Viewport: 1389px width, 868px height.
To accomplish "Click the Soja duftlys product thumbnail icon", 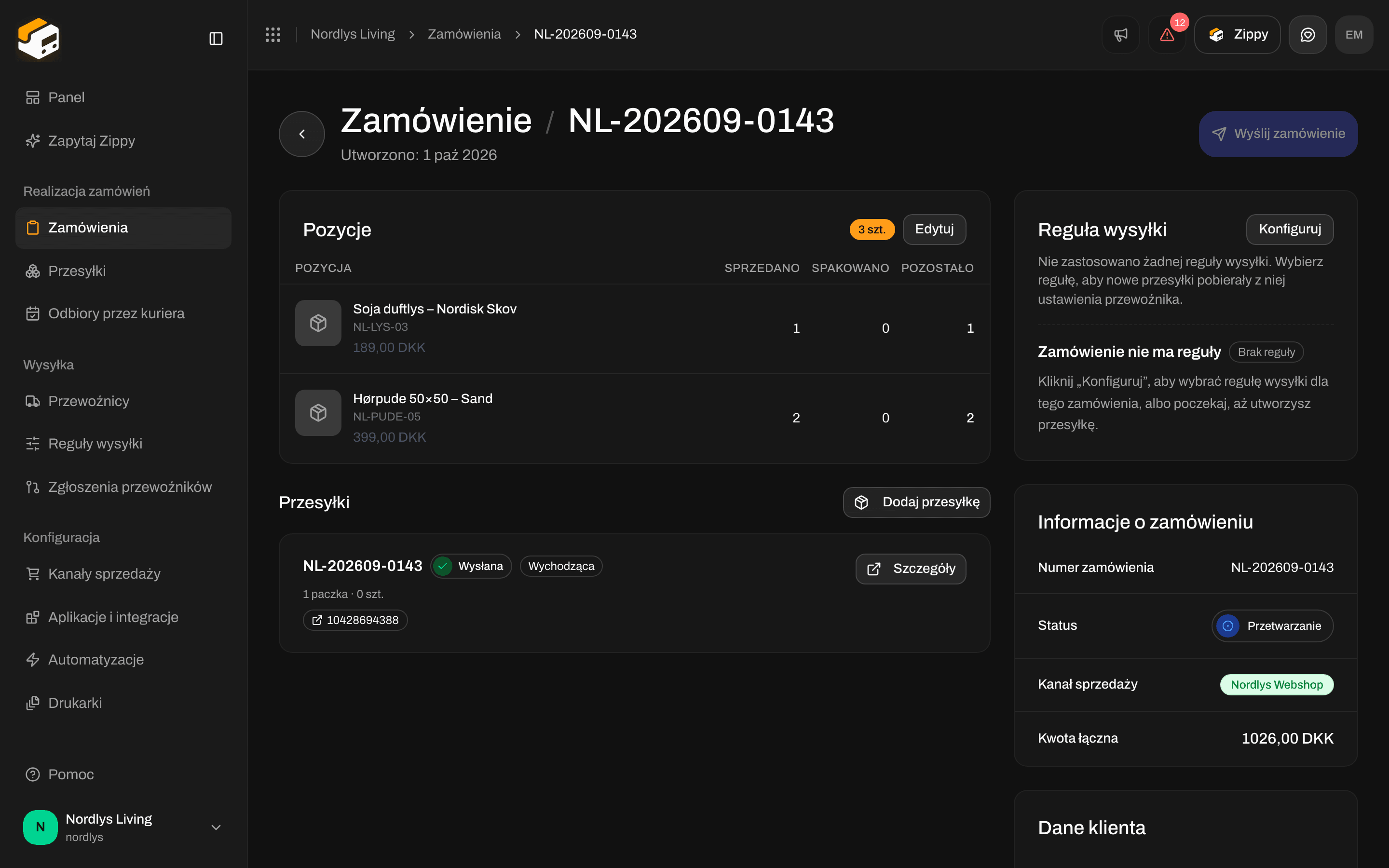I will pos(318,323).
